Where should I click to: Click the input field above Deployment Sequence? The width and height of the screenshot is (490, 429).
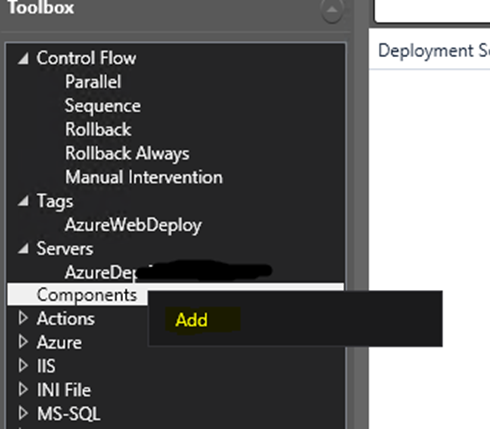click(x=432, y=11)
